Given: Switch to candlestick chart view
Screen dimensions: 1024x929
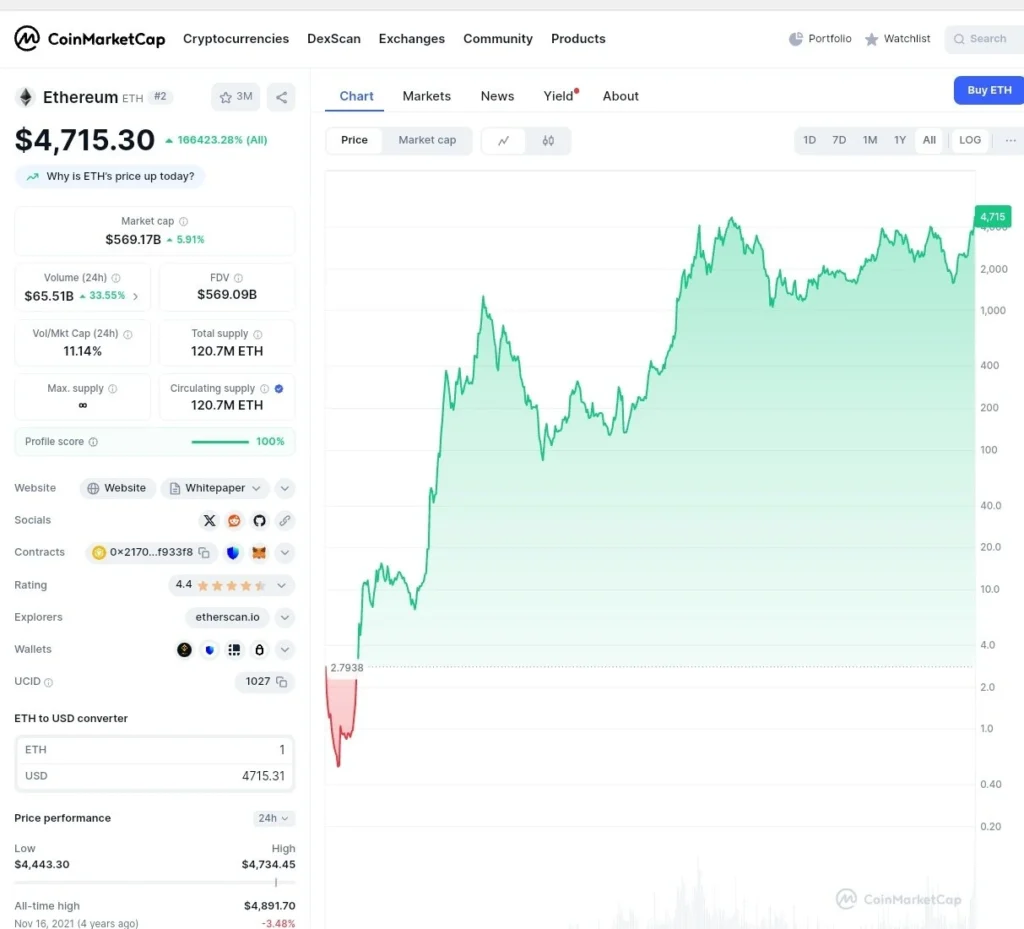Looking at the screenshot, I should [x=549, y=141].
